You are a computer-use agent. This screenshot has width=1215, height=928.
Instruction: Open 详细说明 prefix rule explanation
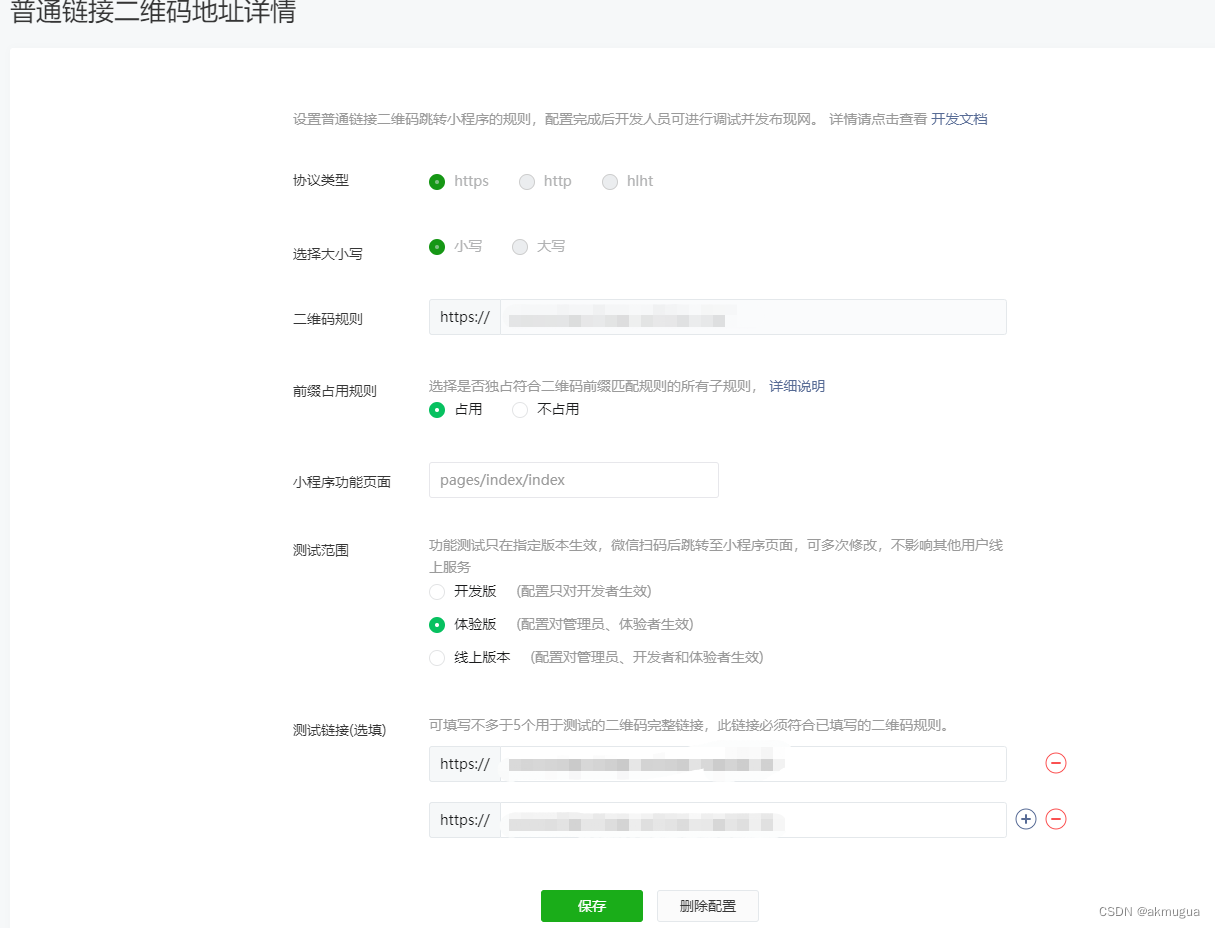pyautogui.click(x=797, y=386)
